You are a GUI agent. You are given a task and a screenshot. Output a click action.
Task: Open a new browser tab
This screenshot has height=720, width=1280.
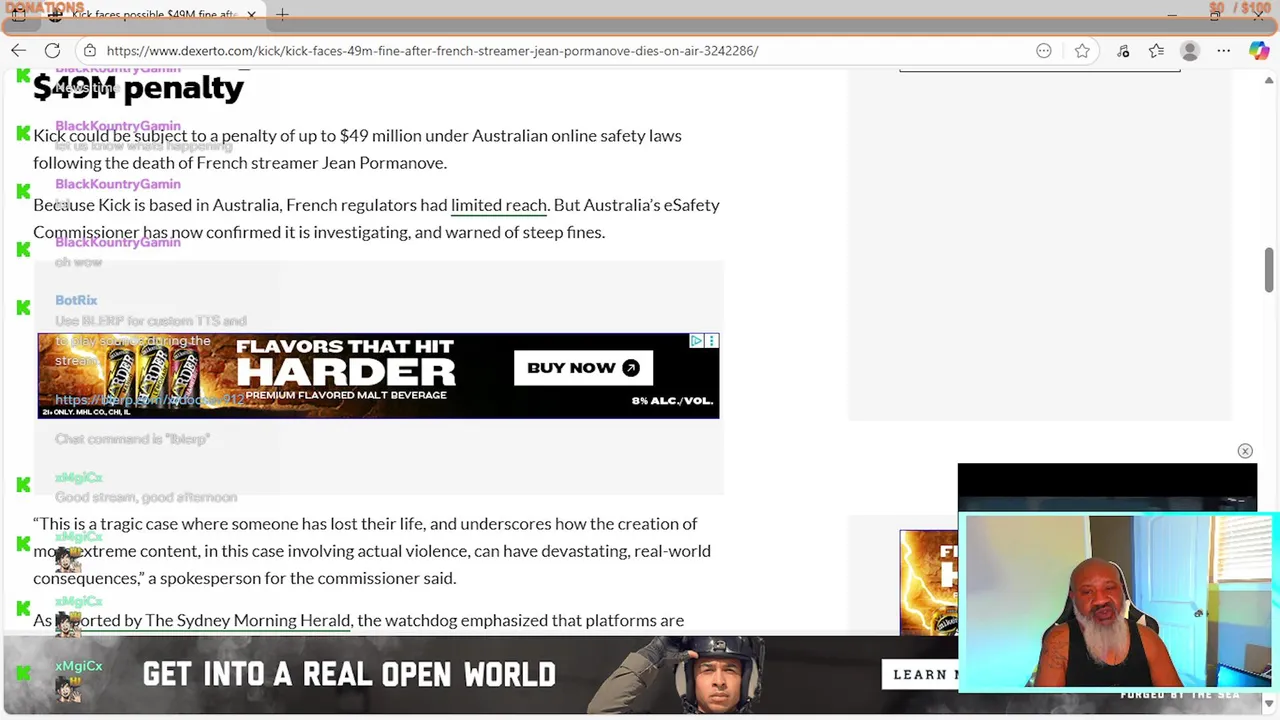(282, 15)
